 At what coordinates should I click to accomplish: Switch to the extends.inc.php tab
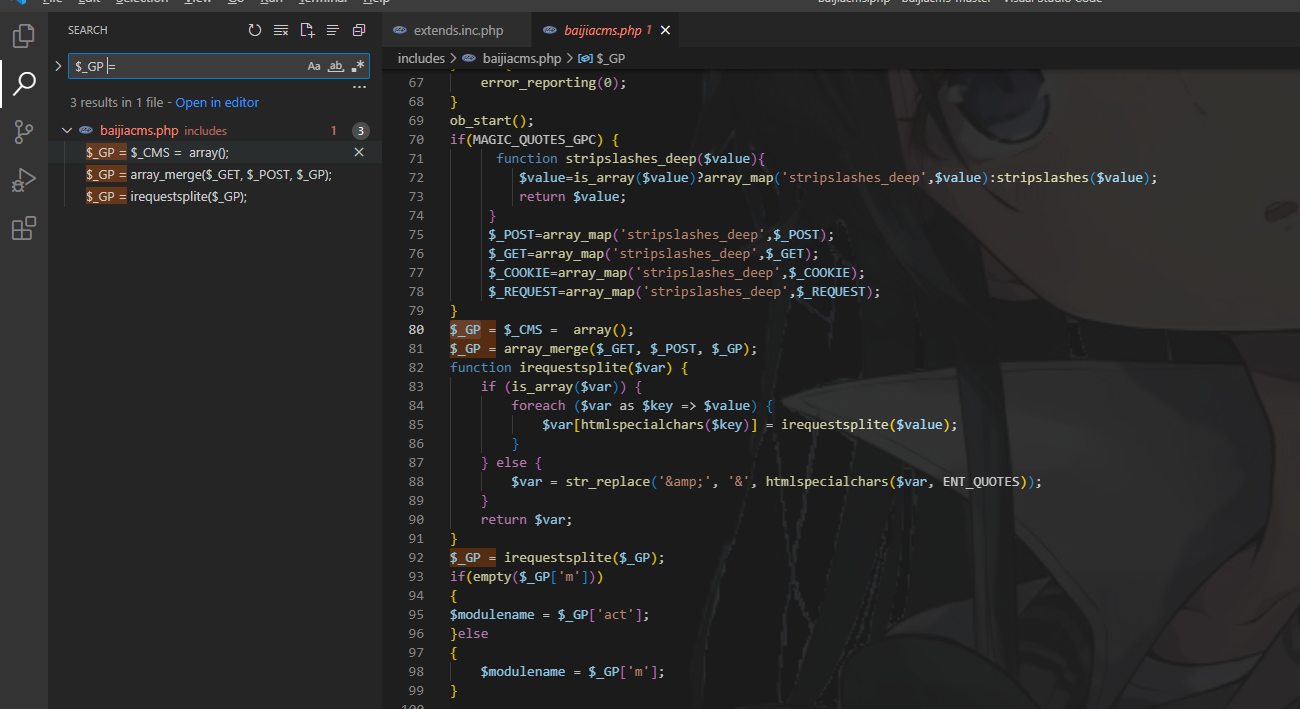(x=458, y=30)
